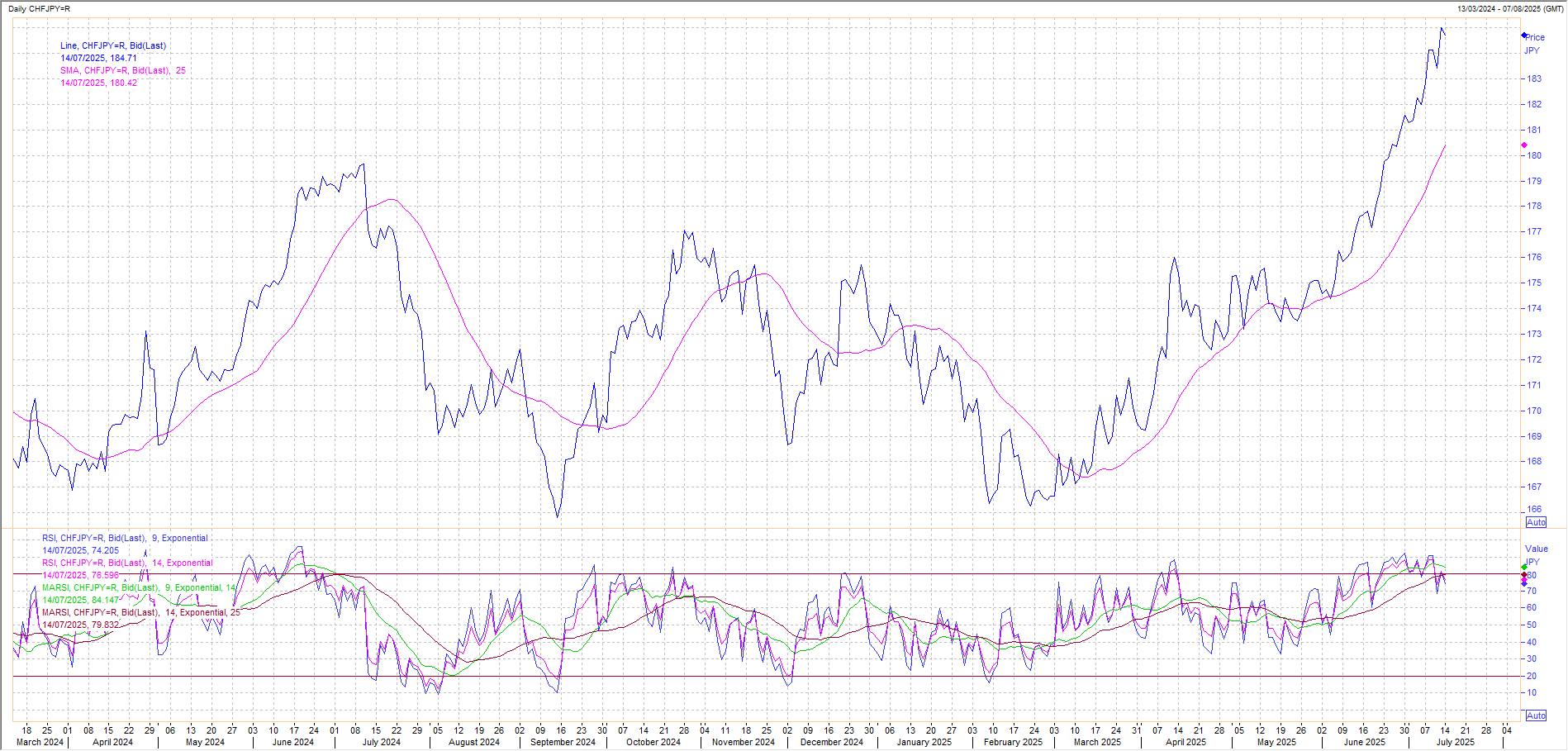Screen dimensions: 1568x751
Task: Click the March 2024 label on time axis
Action: point(40,742)
